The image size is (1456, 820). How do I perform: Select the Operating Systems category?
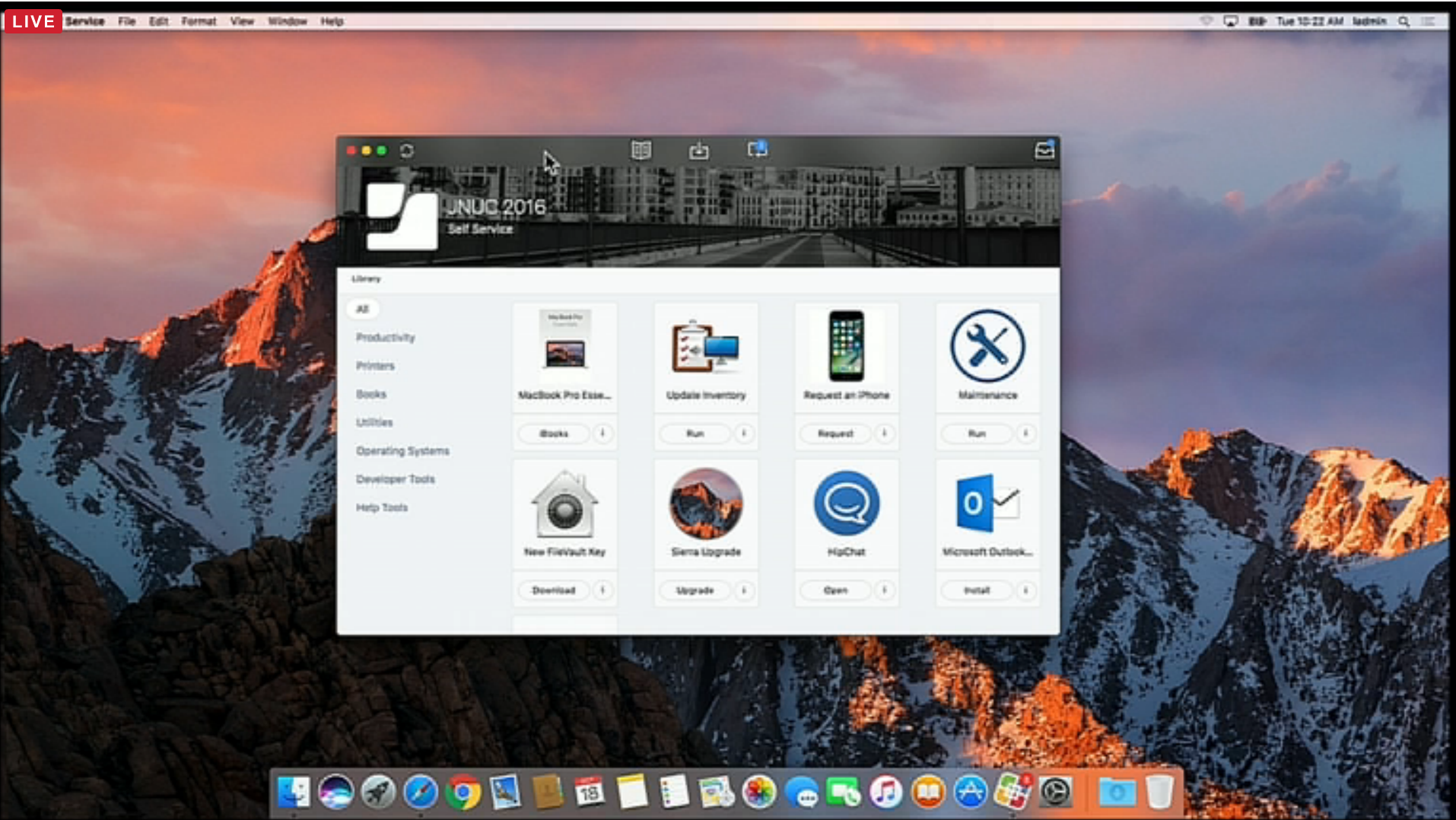click(x=402, y=451)
